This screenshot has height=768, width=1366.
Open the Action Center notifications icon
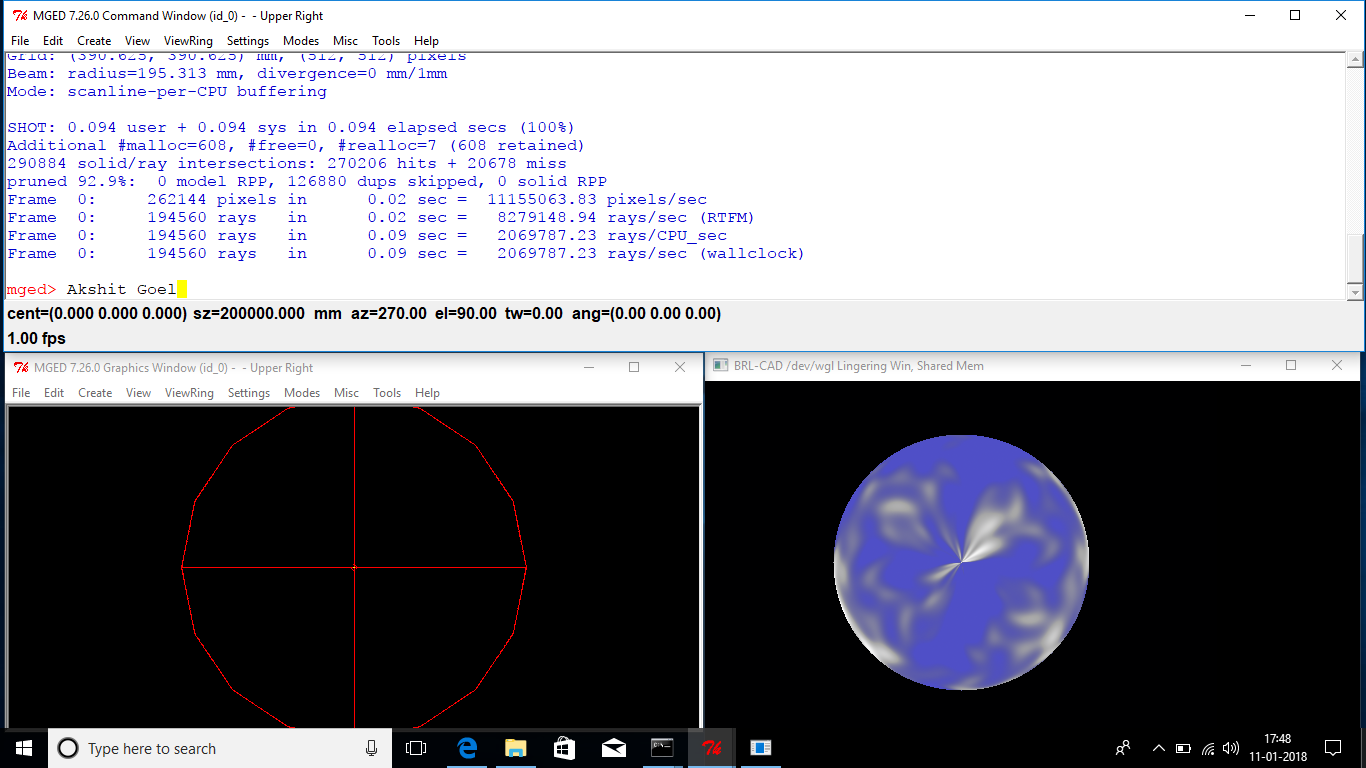coord(1333,748)
